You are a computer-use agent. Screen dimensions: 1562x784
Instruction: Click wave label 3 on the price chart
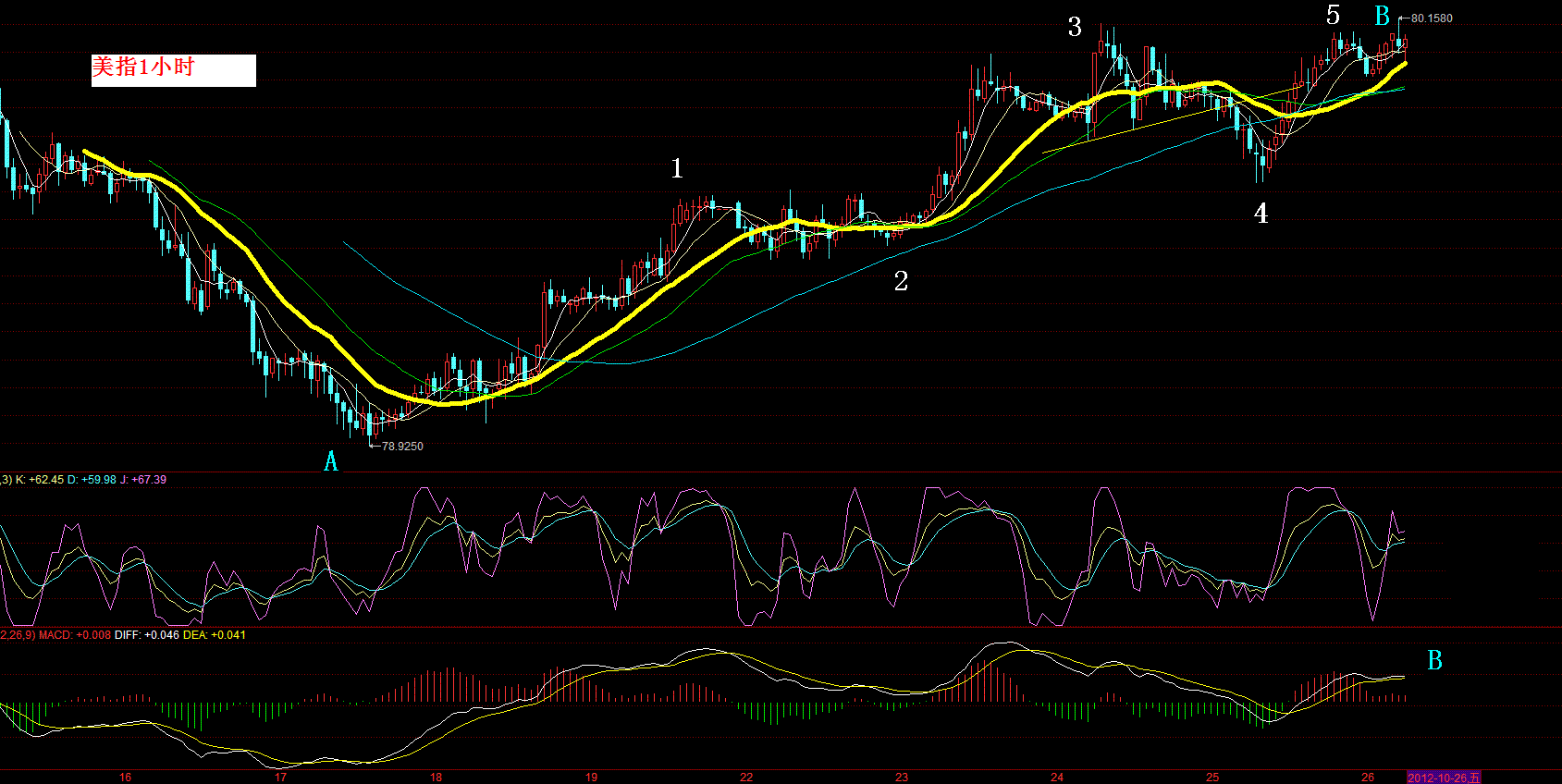point(1075,27)
